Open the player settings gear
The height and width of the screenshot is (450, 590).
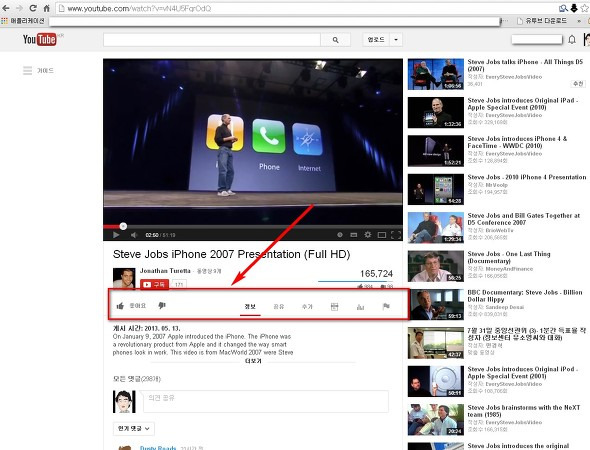(x=368, y=235)
